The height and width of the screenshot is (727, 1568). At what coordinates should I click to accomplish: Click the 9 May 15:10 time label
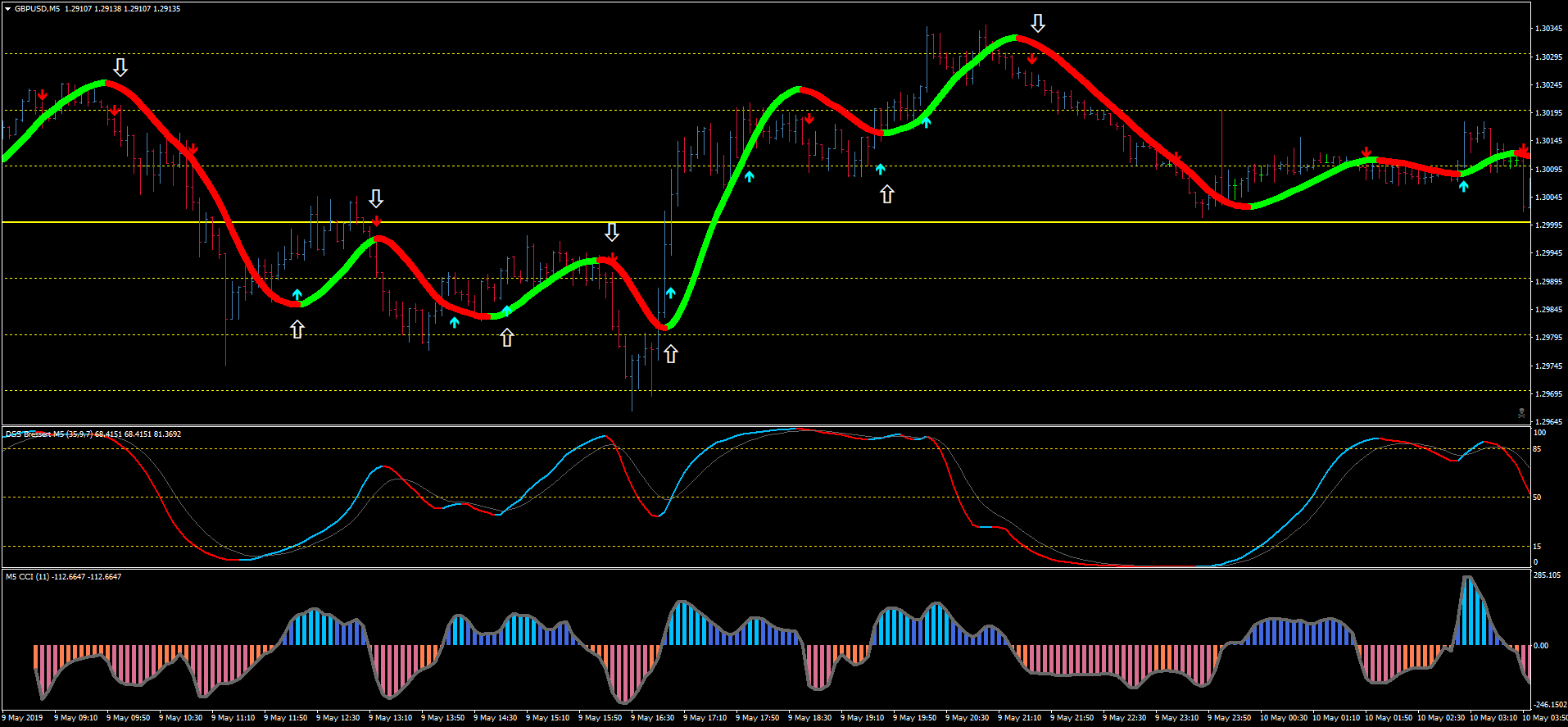pos(547,718)
